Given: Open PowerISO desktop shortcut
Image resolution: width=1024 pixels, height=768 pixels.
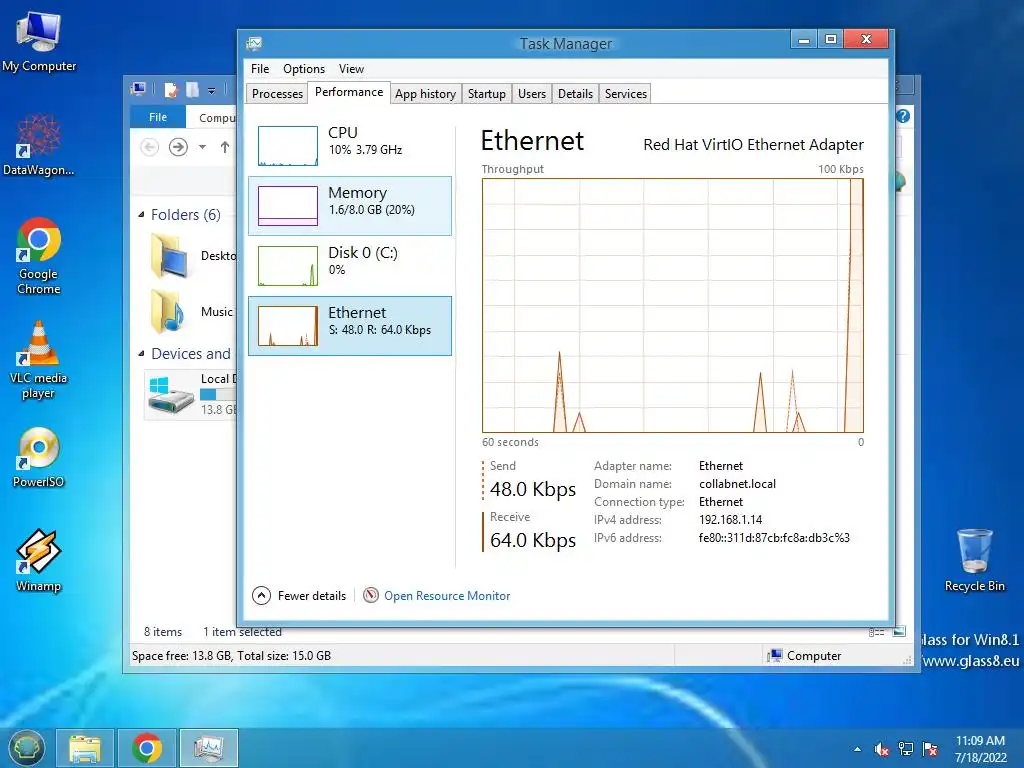Looking at the screenshot, I should coord(39,457).
